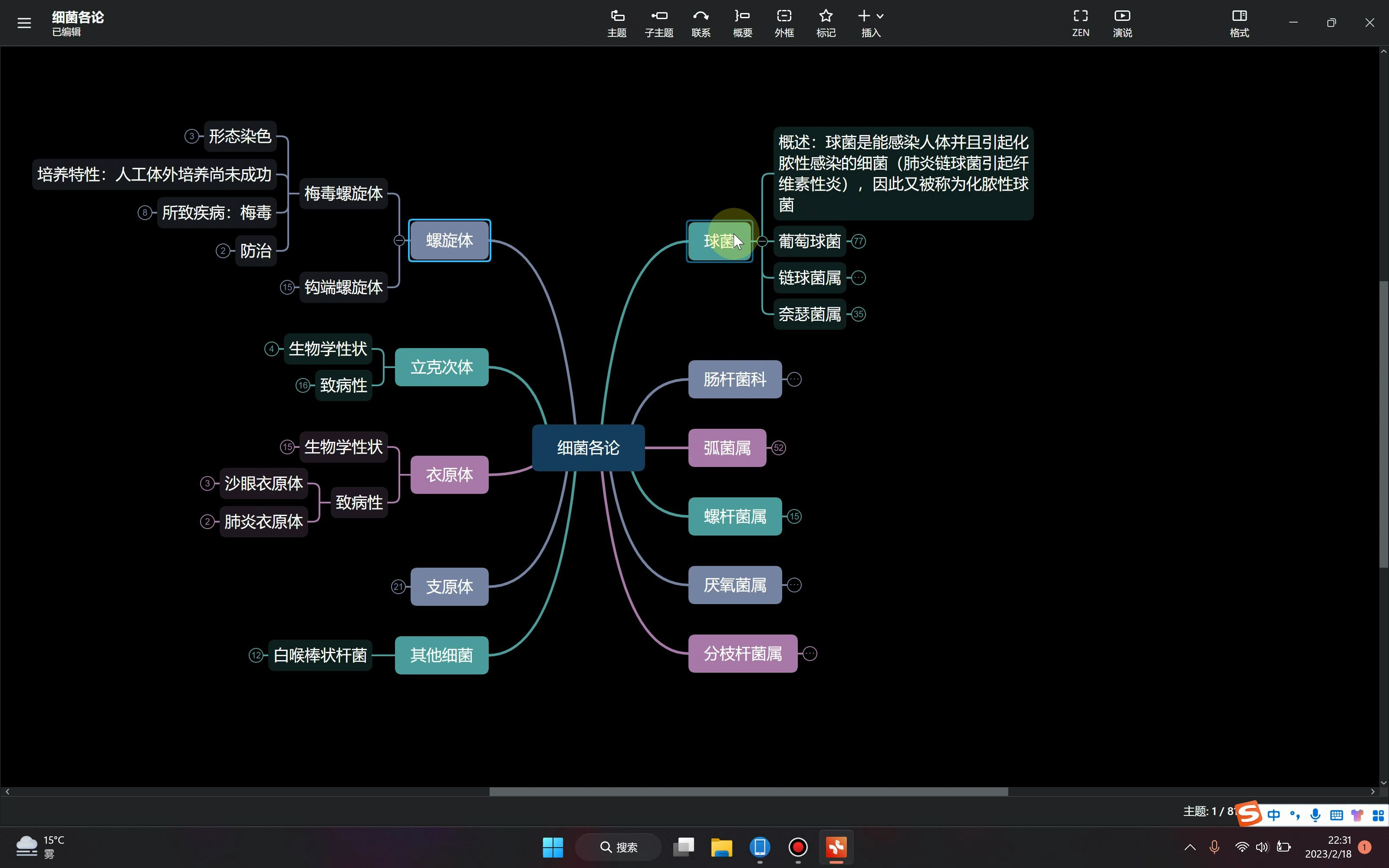Viewport: 1389px width, 868px height.
Task: Select the 梅毒螺旋体 subtopic
Action: [x=343, y=194]
